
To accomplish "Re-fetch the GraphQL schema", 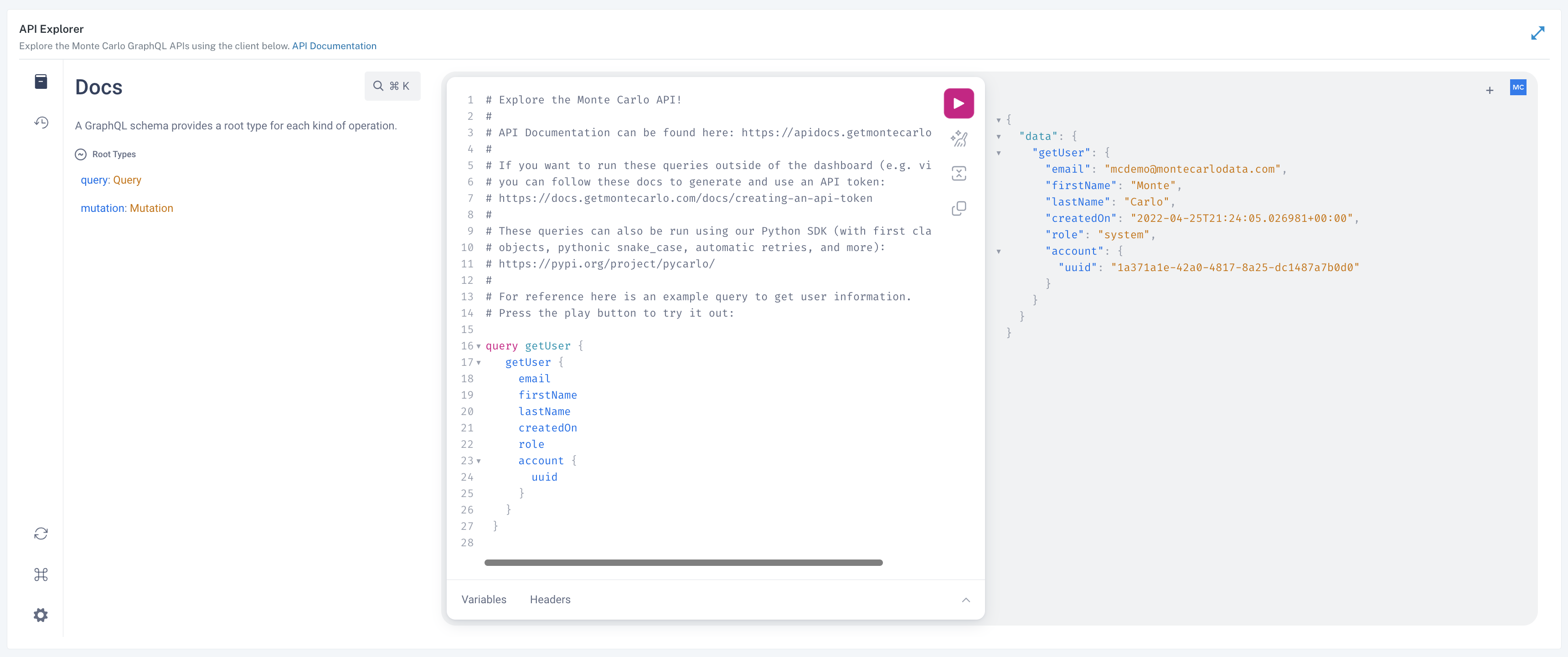I will [x=41, y=534].
